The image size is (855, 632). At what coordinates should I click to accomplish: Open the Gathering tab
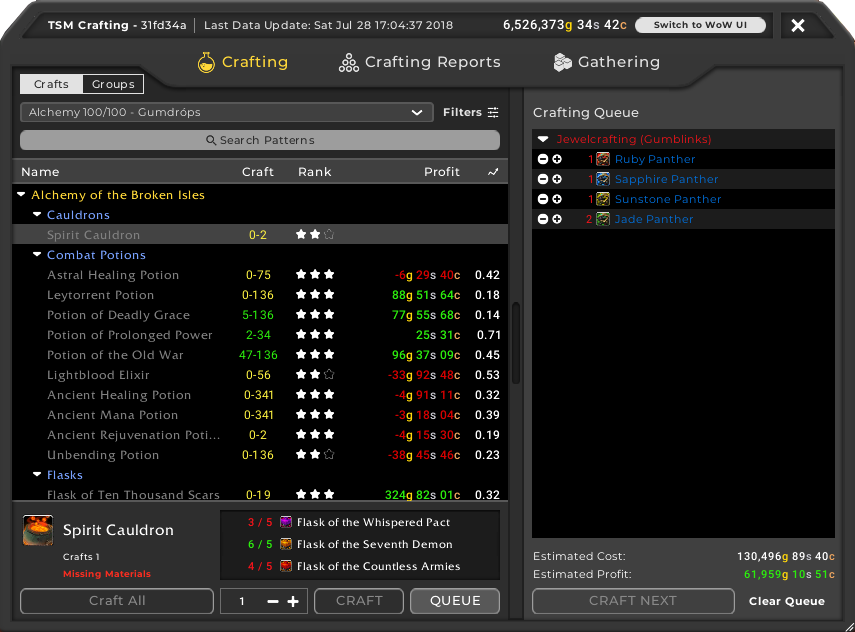tap(606, 62)
